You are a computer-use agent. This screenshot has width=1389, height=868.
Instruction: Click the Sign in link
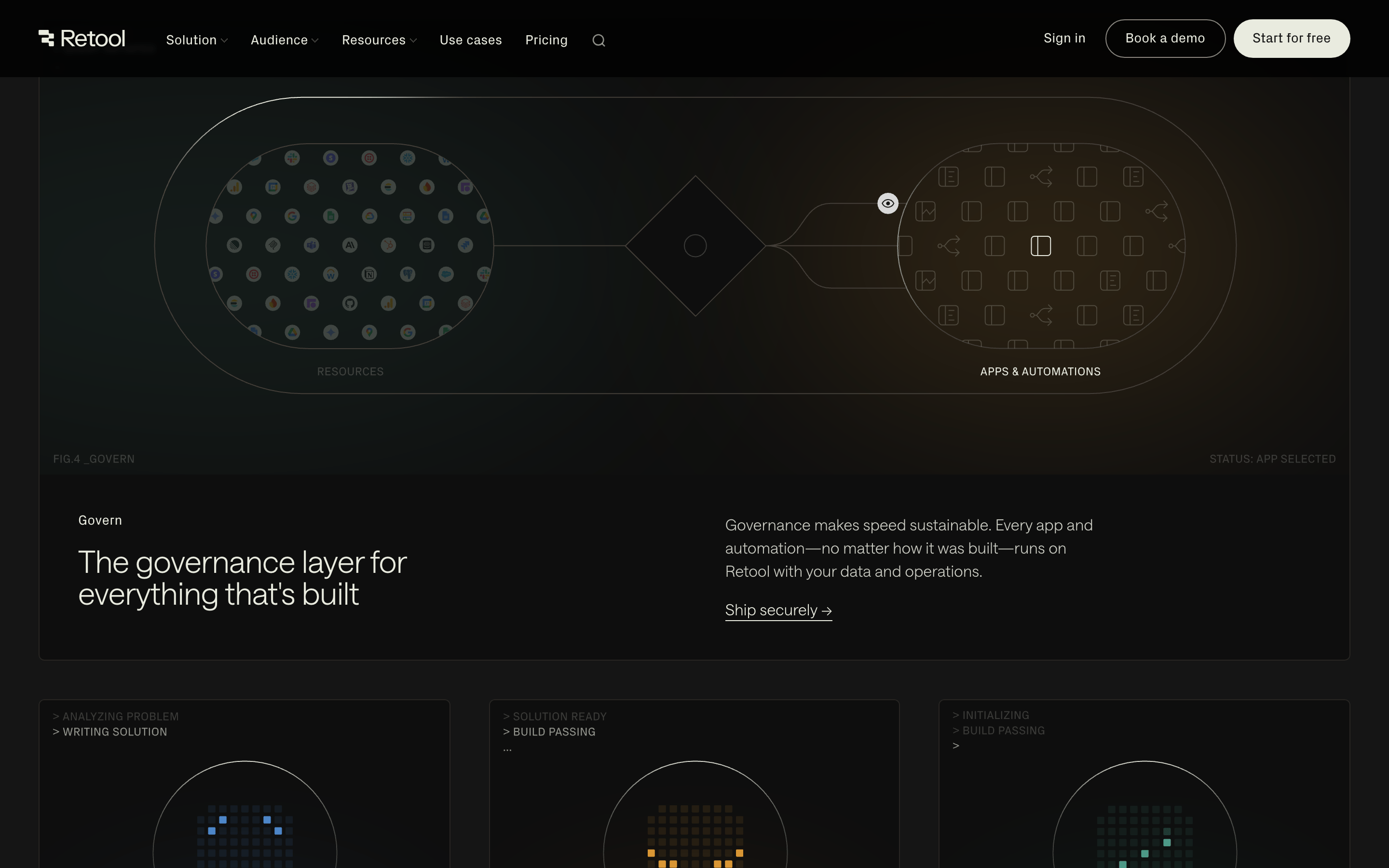(1064, 39)
